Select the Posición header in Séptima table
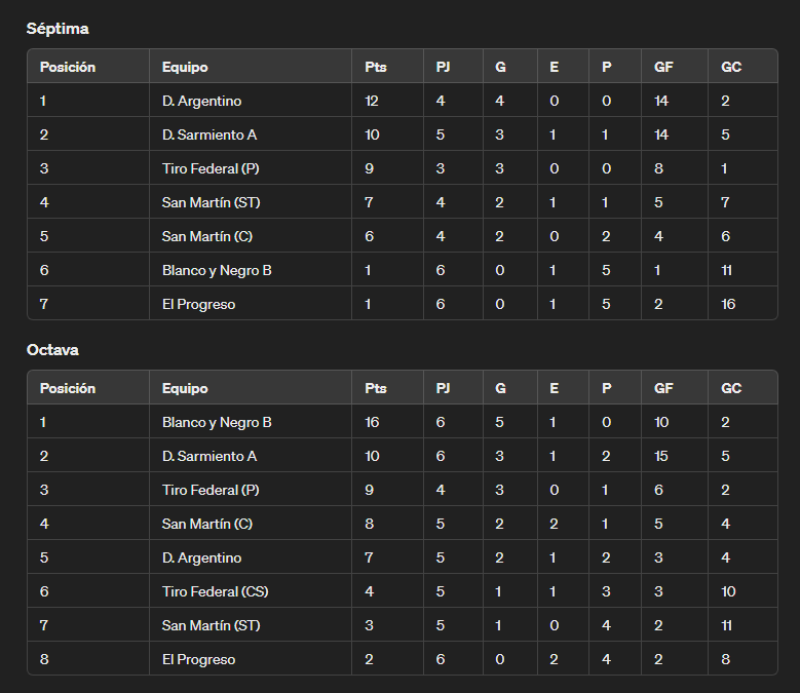This screenshot has height=693, width=800. [68, 67]
